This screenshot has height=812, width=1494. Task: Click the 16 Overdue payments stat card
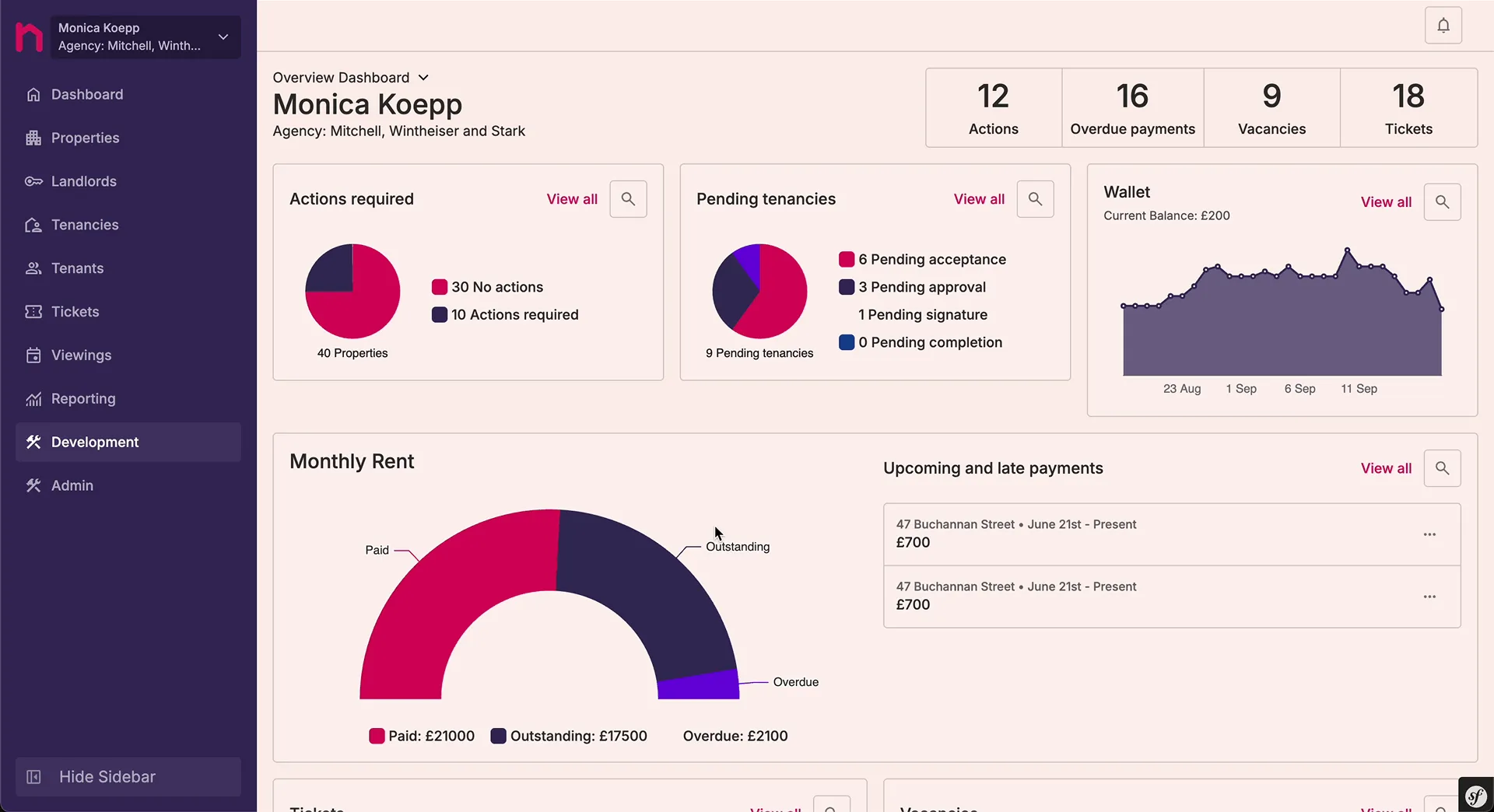pyautogui.click(x=1132, y=108)
